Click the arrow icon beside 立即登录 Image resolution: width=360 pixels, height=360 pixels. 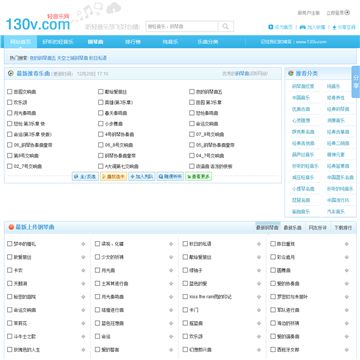click(x=347, y=13)
